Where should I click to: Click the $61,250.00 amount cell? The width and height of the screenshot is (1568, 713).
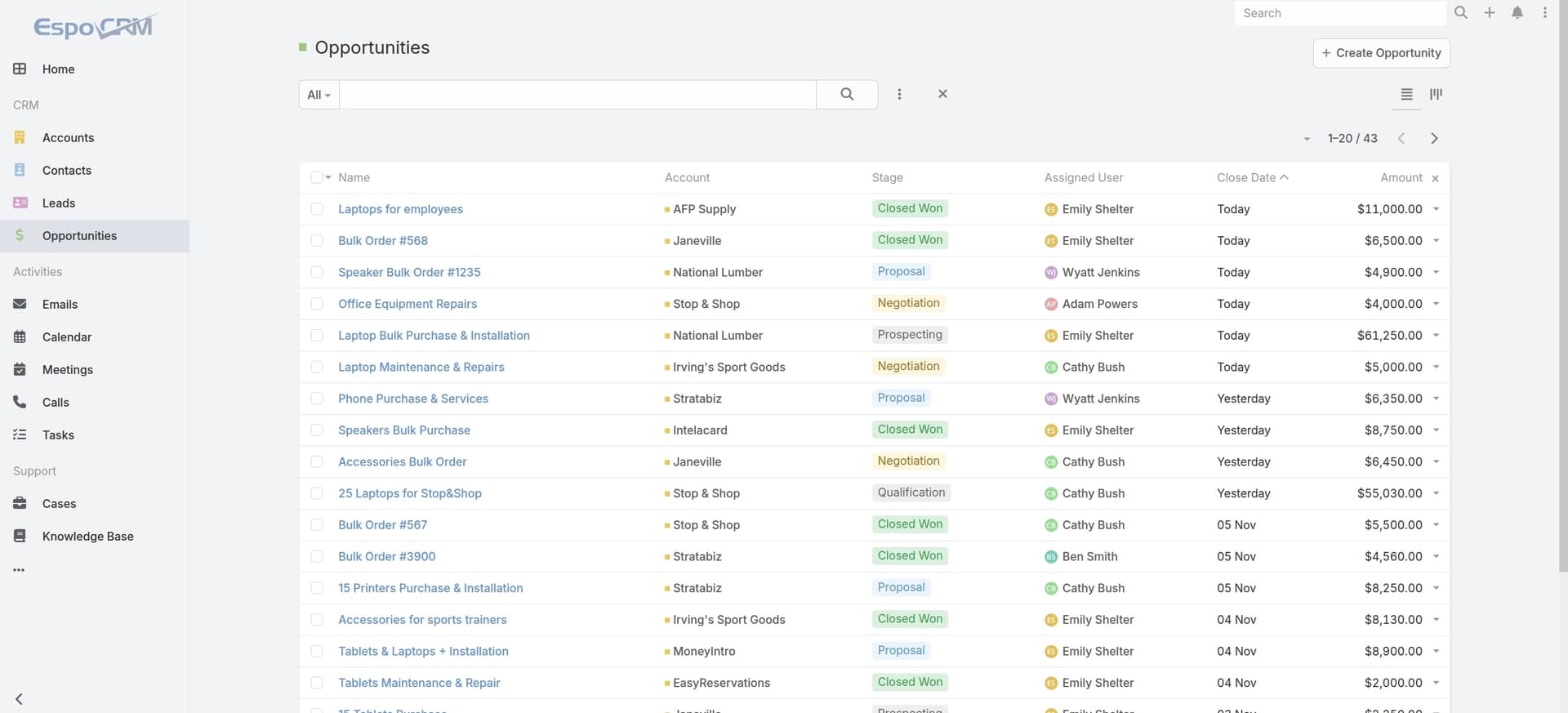coord(1389,336)
